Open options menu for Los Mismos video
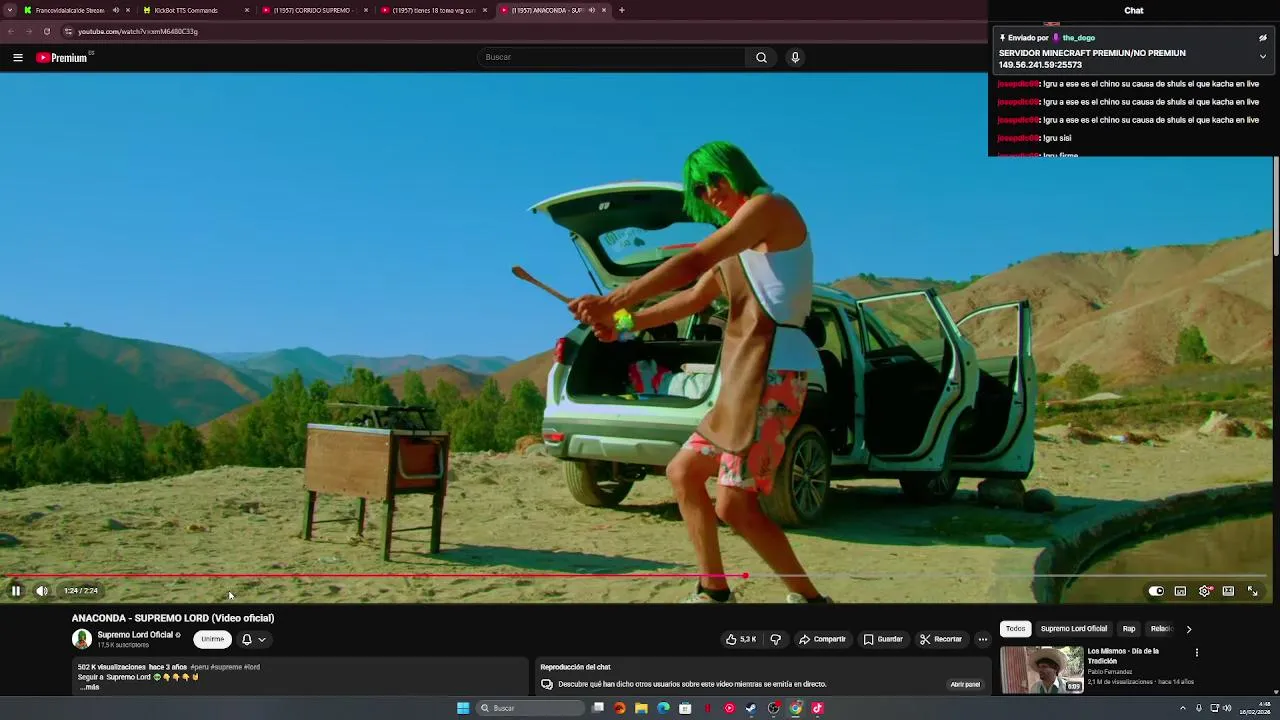 1196,652
